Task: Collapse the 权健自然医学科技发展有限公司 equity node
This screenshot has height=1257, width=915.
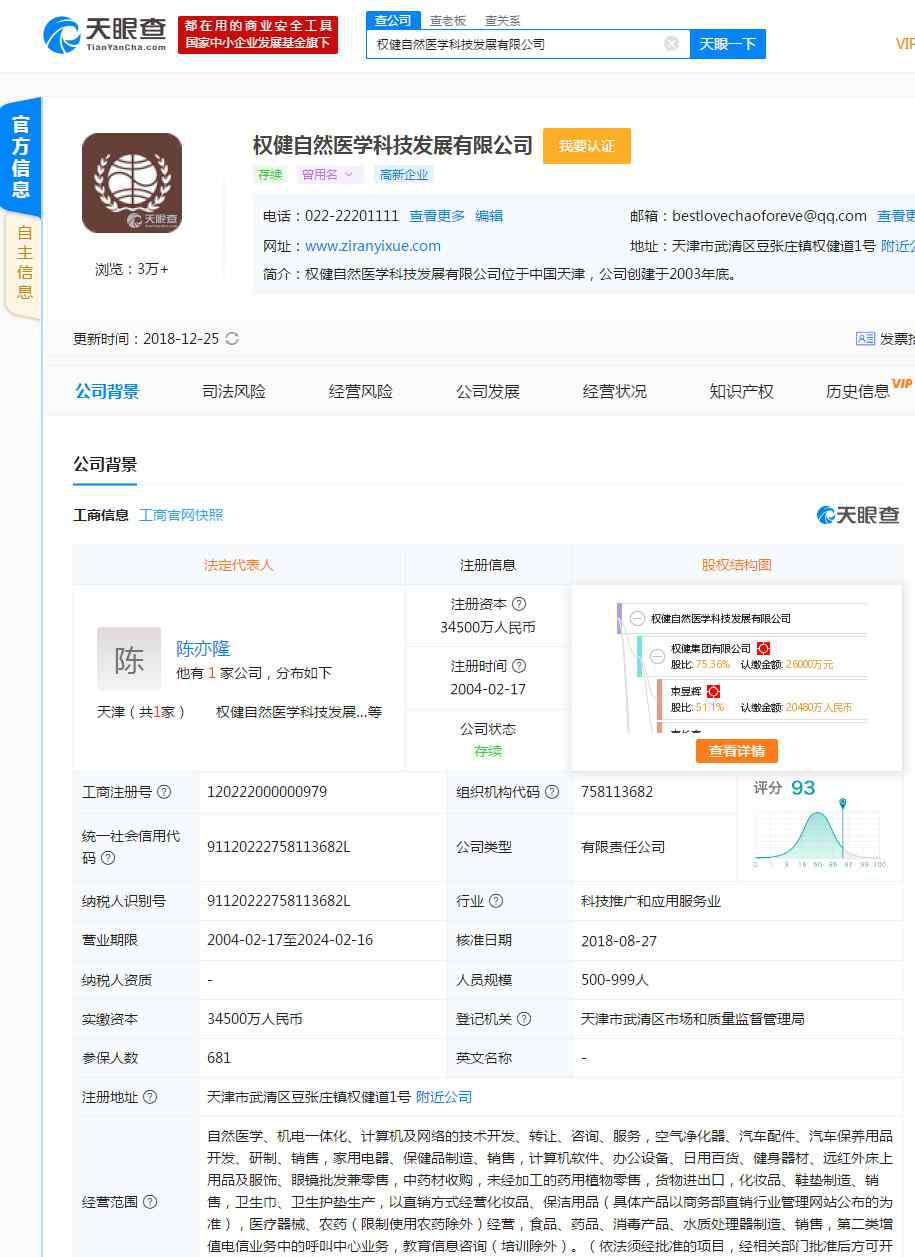Action: pyautogui.click(x=637, y=618)
